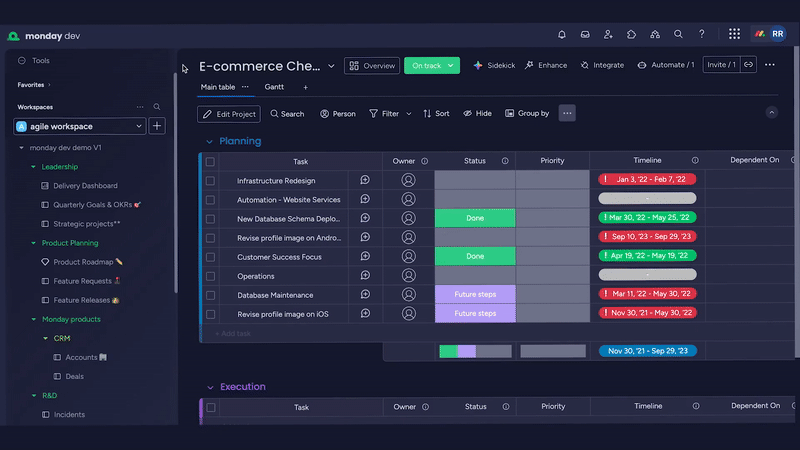This screenshot has height=450, width=800.
Task: Click the invite members icon in top bar
Action: (x=608, y=34)
